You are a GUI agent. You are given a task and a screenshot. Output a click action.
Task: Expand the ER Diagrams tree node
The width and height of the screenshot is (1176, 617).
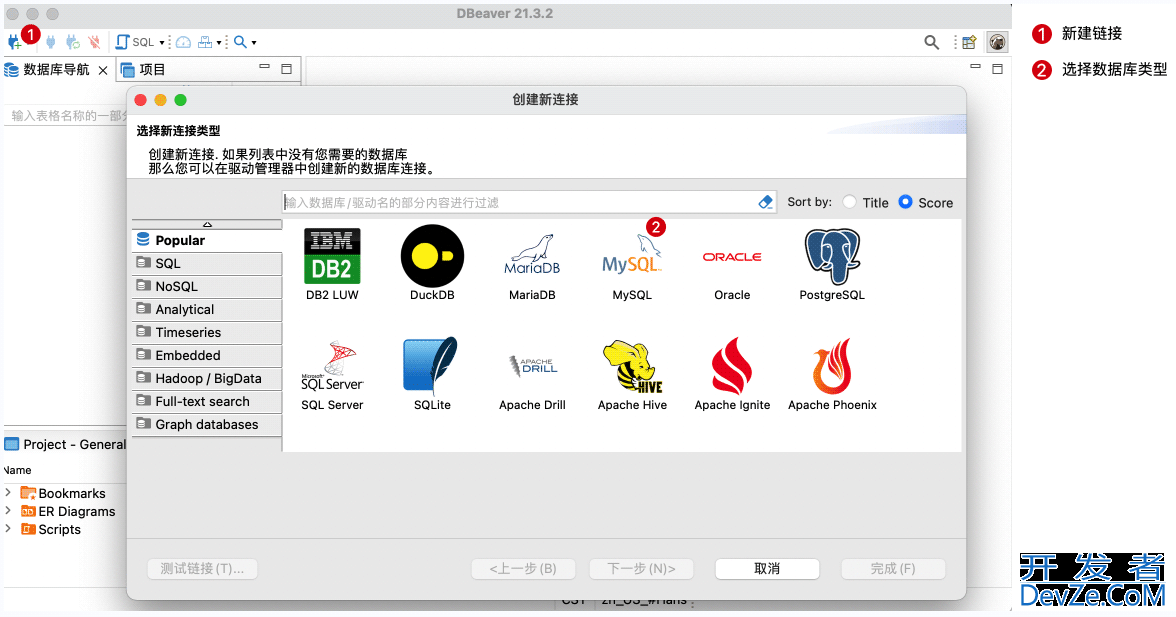pos(8,511)
